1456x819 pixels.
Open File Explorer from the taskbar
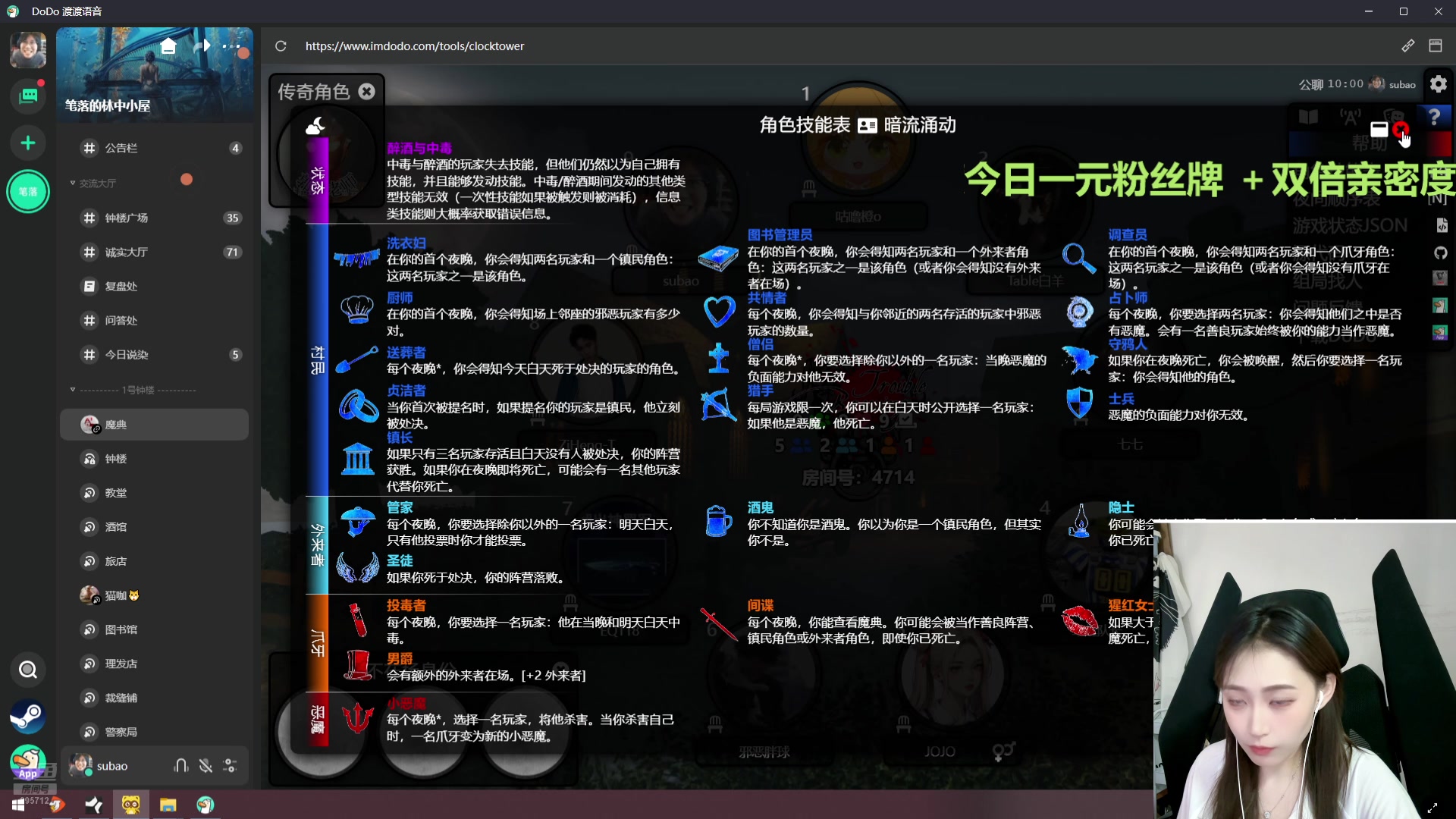pyautogui.click(x=168, y=805)
